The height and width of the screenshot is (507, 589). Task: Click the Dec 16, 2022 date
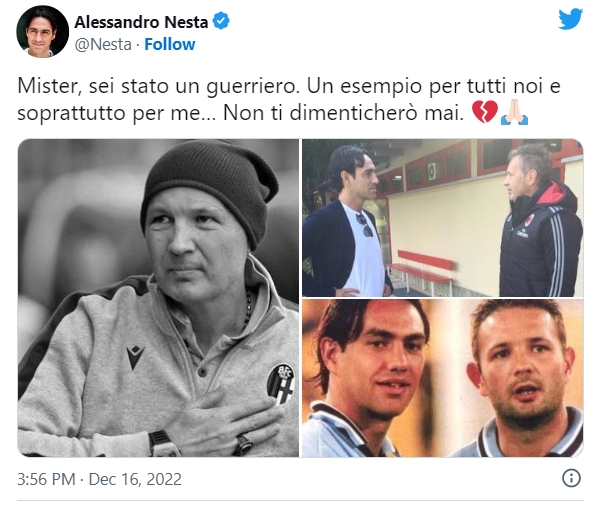point(135,479)
